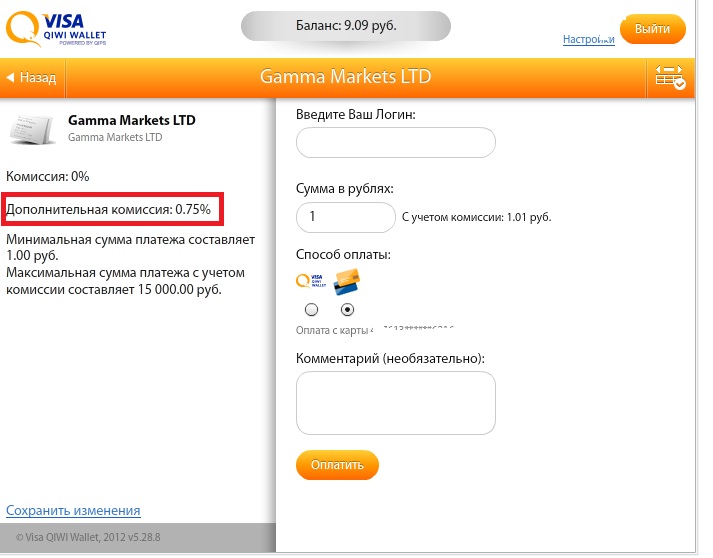Click the Комиссия: 0% text
The image size is (713, 558).
click(48, 176)
